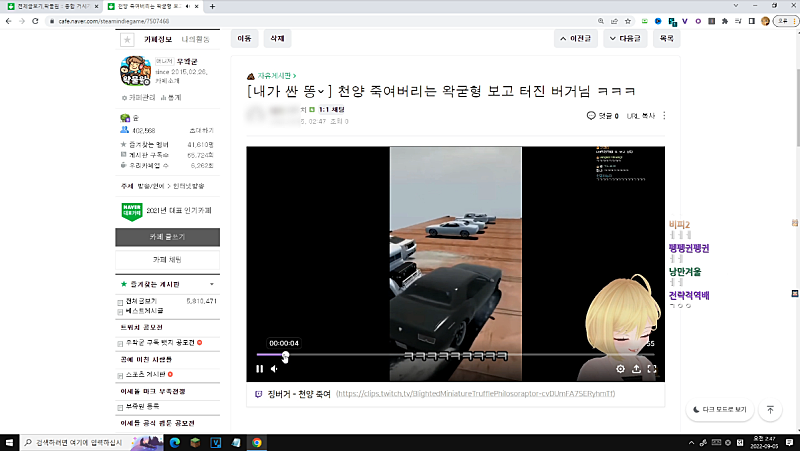The height and width of the screenshot is (451, 800).
Task: Open a new browser tab
Action: point(212,6)
